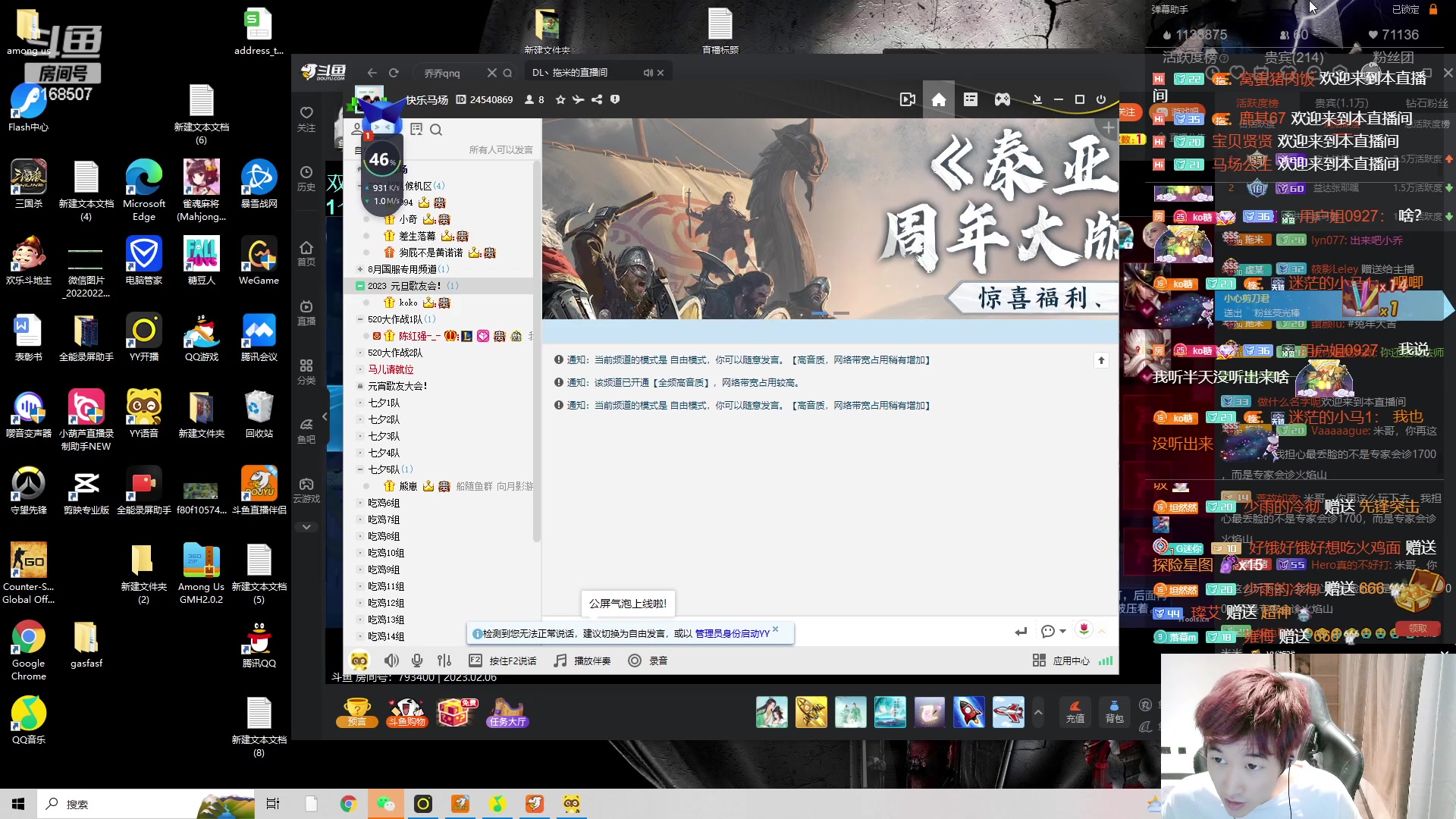The image size is (1456, 819).
Task: Click the report shield icon in YY header
Action: tap(615, 99)
